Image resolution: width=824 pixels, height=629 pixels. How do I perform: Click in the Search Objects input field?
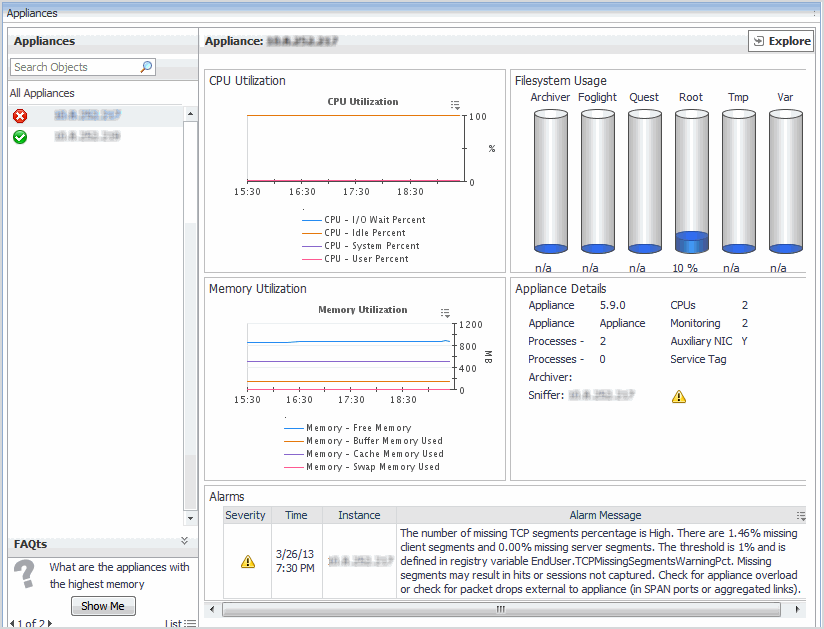tap(75, 67)
